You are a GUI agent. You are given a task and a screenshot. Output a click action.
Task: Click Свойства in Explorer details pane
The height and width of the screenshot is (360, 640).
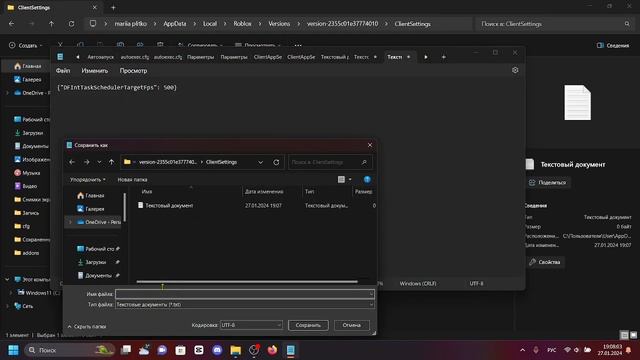point(545,262)
